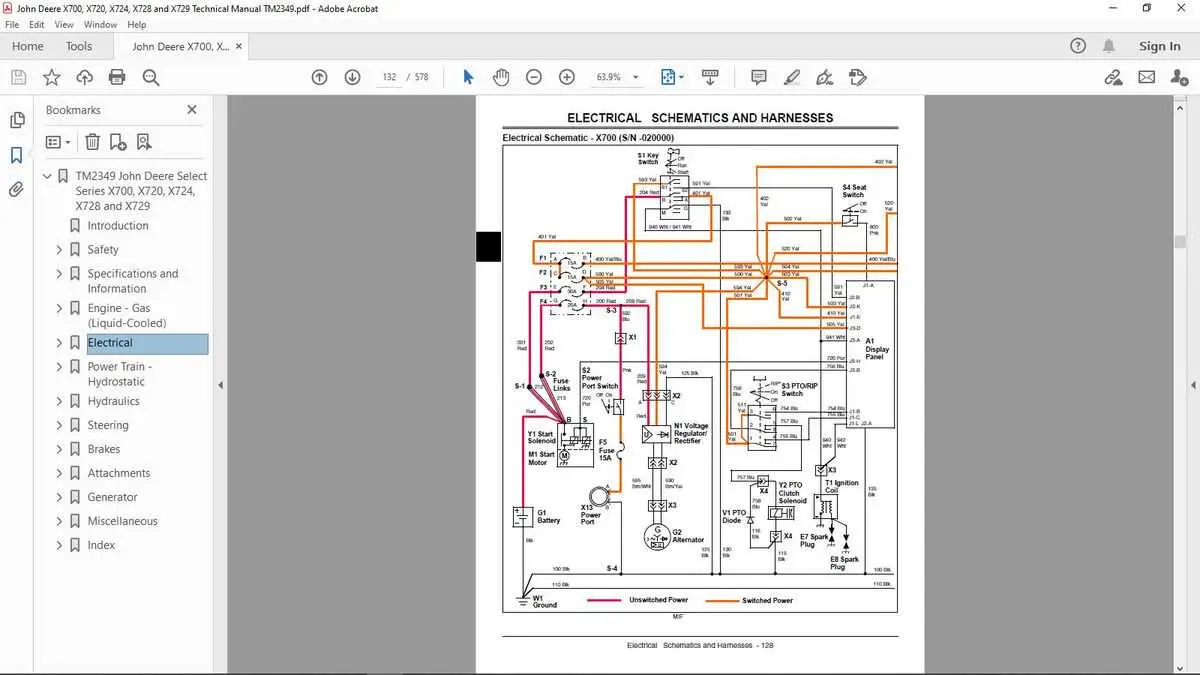Viewport: 1200px width, 675px height.
Task: Select the arrow selection tool
Action: (468, 77)
